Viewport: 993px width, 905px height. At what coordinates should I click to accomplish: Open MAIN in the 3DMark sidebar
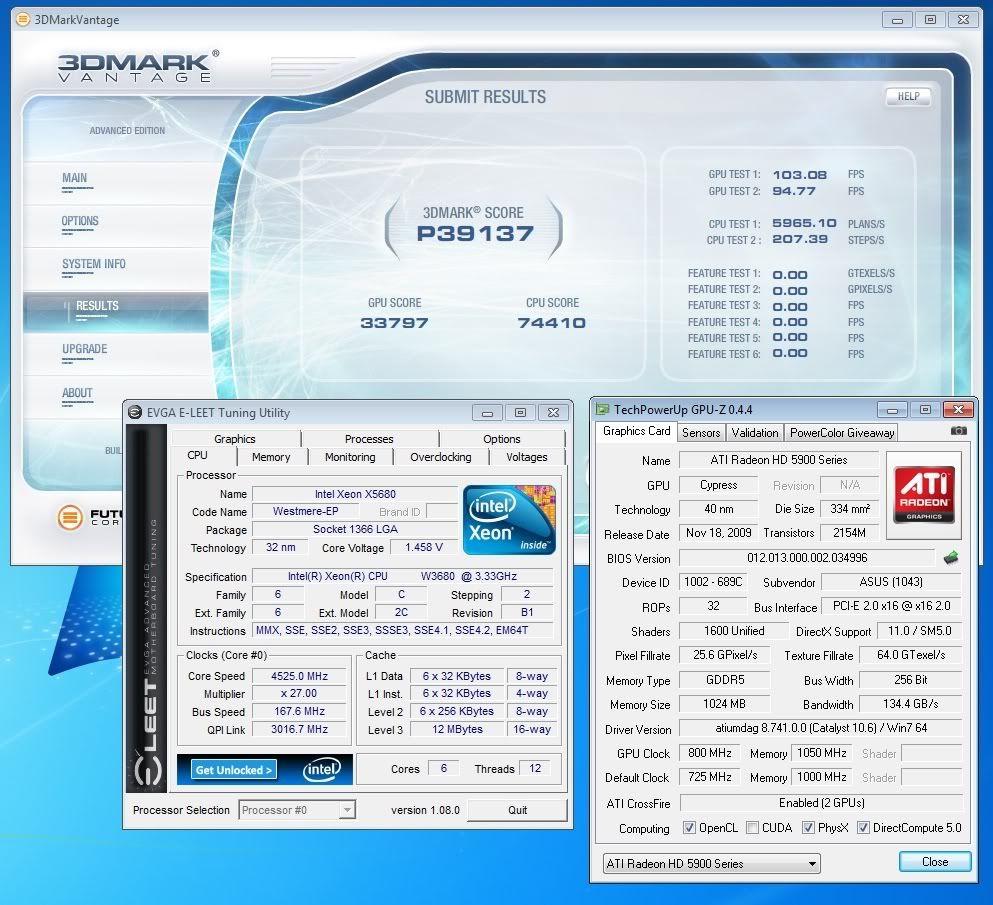pyautogui.click(x=75, y=179)
